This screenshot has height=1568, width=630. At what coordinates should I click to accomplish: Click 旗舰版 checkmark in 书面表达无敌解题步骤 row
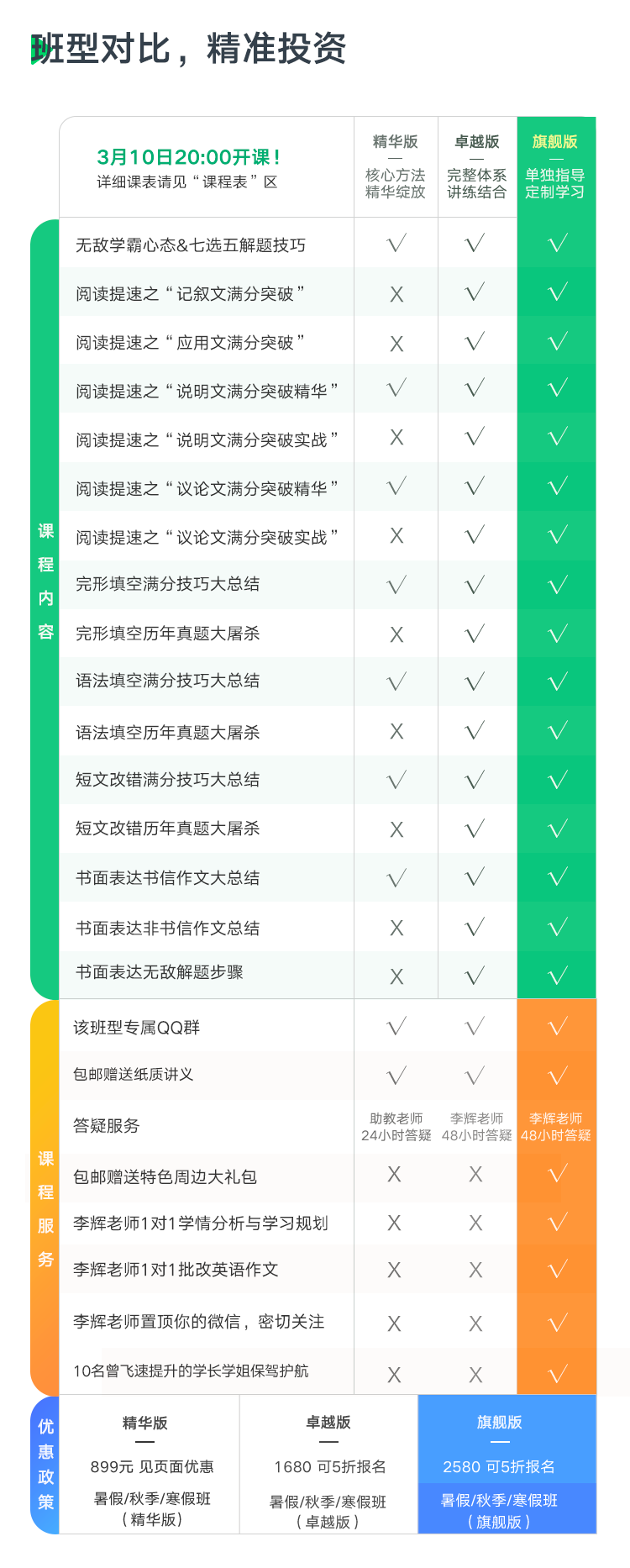(x=558, y=976)
